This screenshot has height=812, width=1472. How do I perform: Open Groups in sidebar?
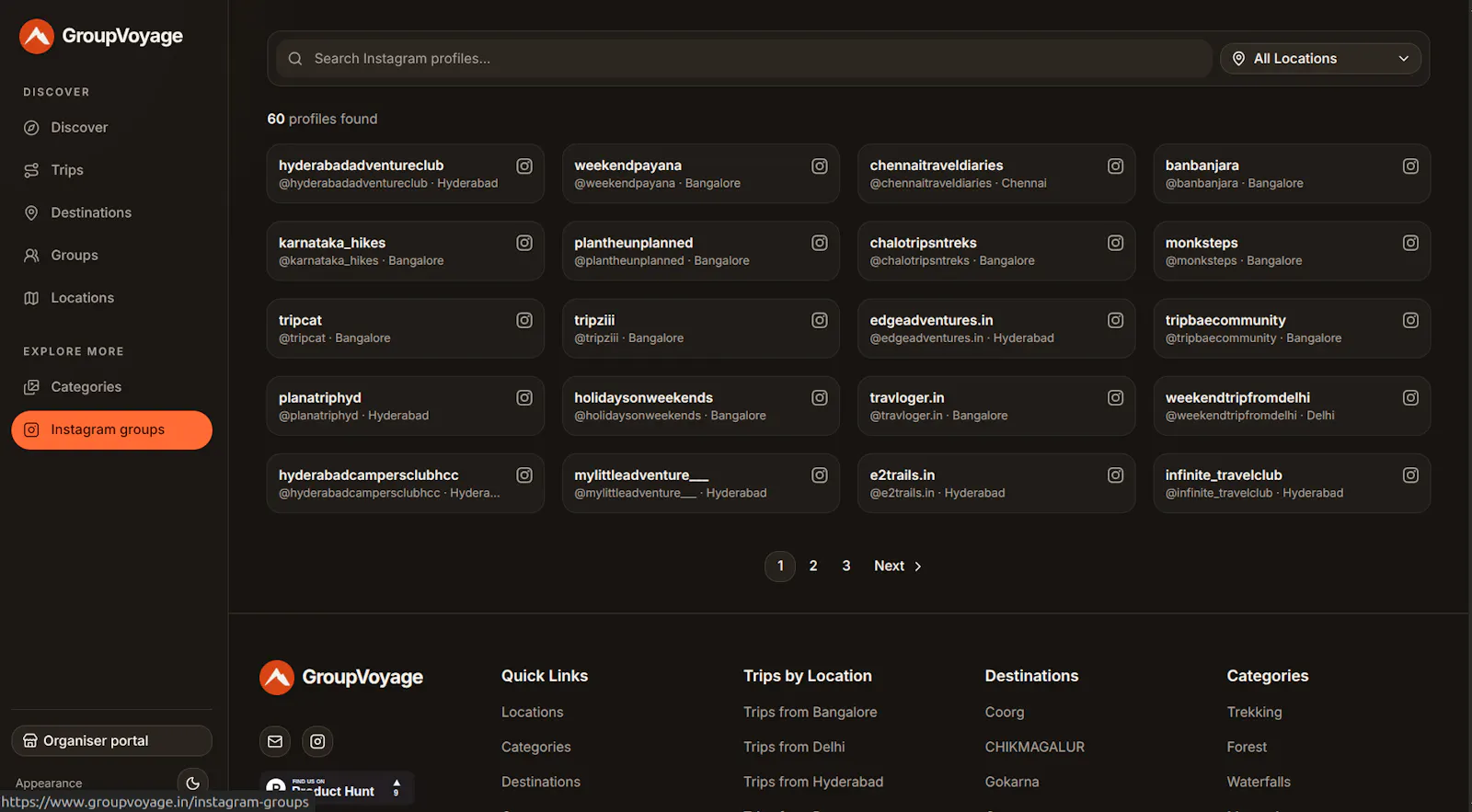pyautogui.click(x=111, y=256)
